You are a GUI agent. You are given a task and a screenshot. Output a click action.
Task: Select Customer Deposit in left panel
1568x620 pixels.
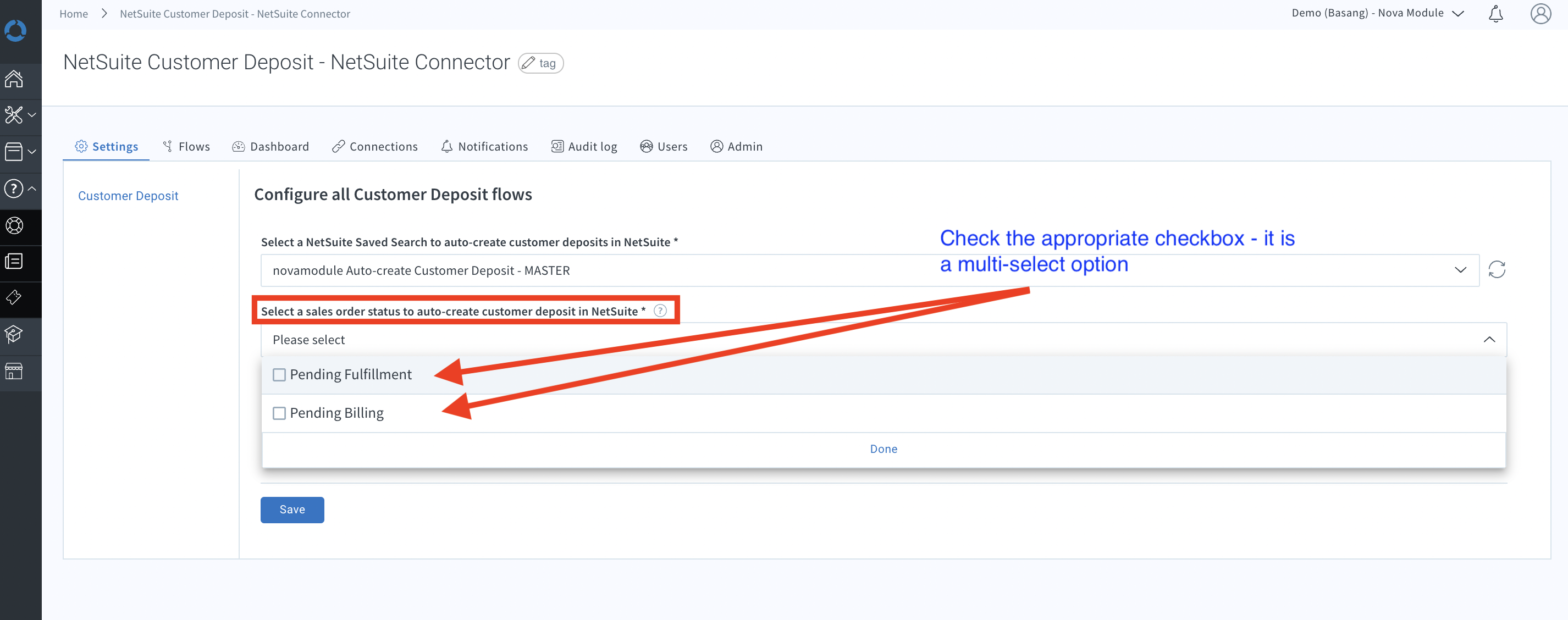[128, 196]
